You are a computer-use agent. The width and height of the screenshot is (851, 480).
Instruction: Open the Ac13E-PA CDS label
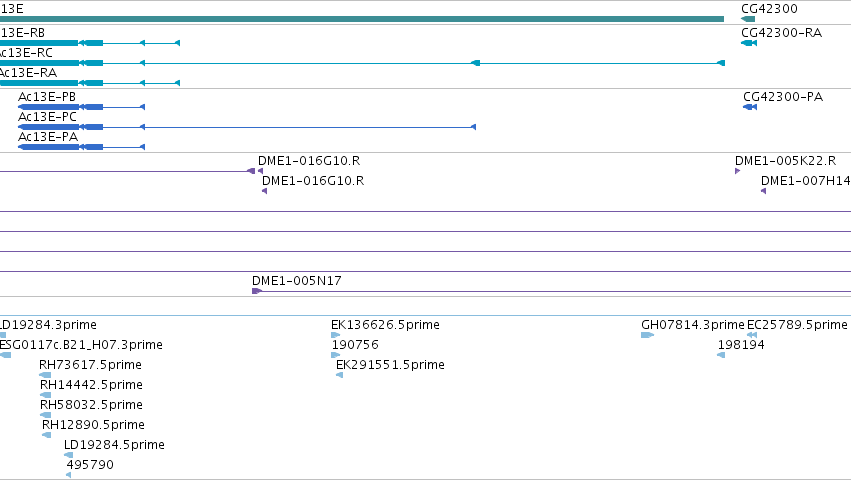(x=48, y=137)
